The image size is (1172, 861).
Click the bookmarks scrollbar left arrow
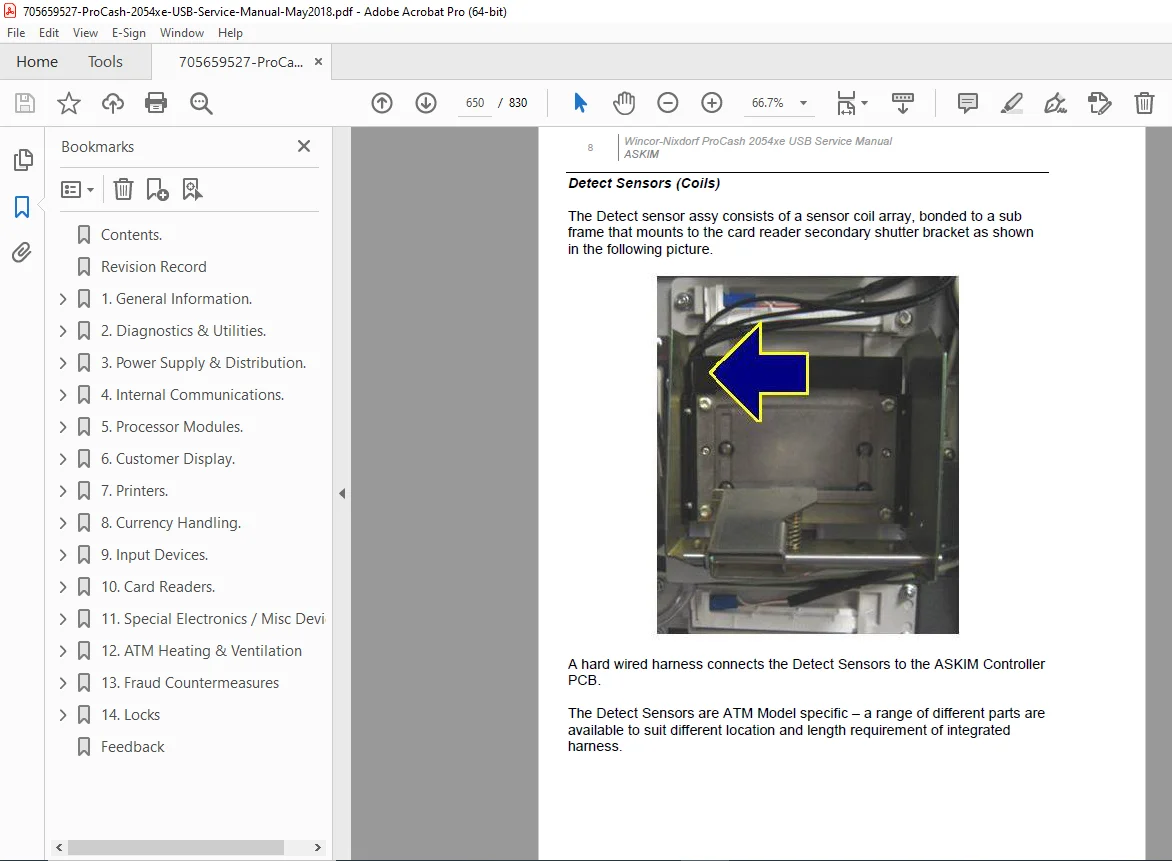(59, 848)
